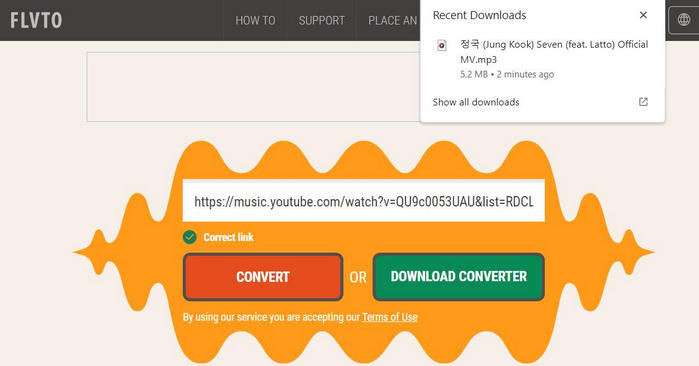Viewport: 699px width, 366px height.
Task: Open the HOW TO menu item
Action: pyautogui.click(x=255, y=21)
